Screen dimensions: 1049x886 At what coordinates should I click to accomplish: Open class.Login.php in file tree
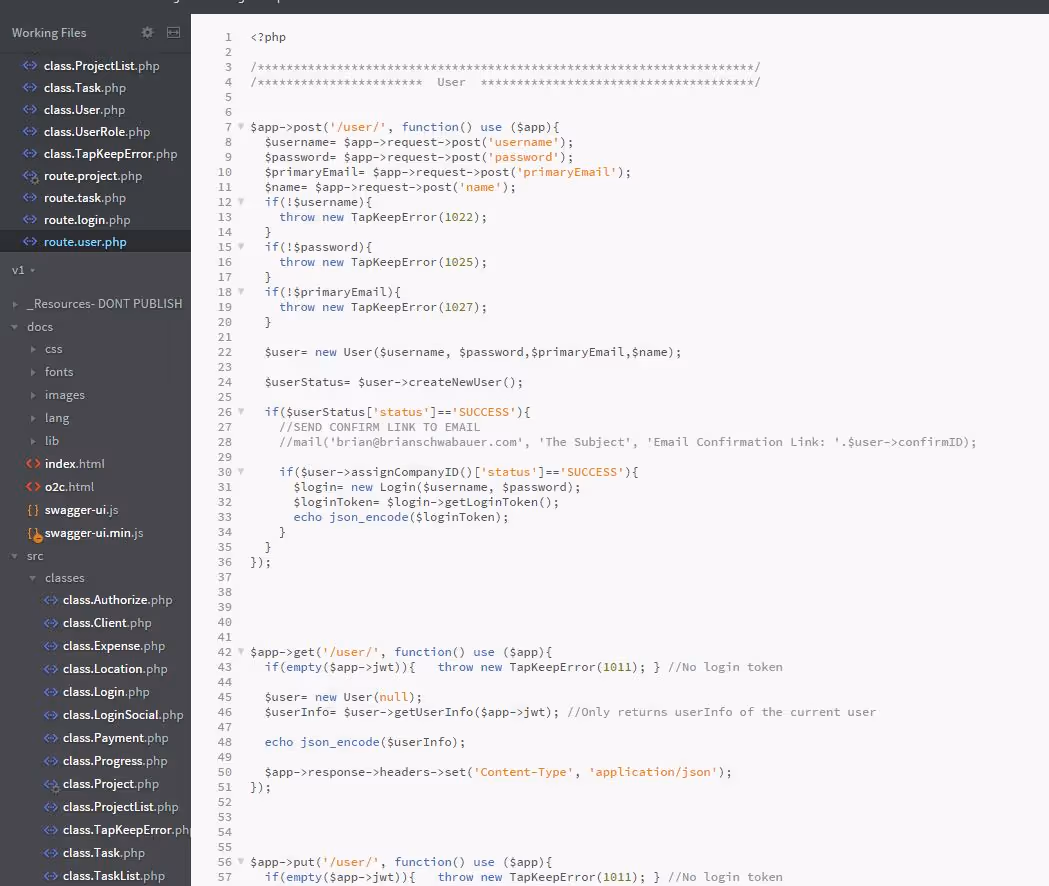coord(106,692)
